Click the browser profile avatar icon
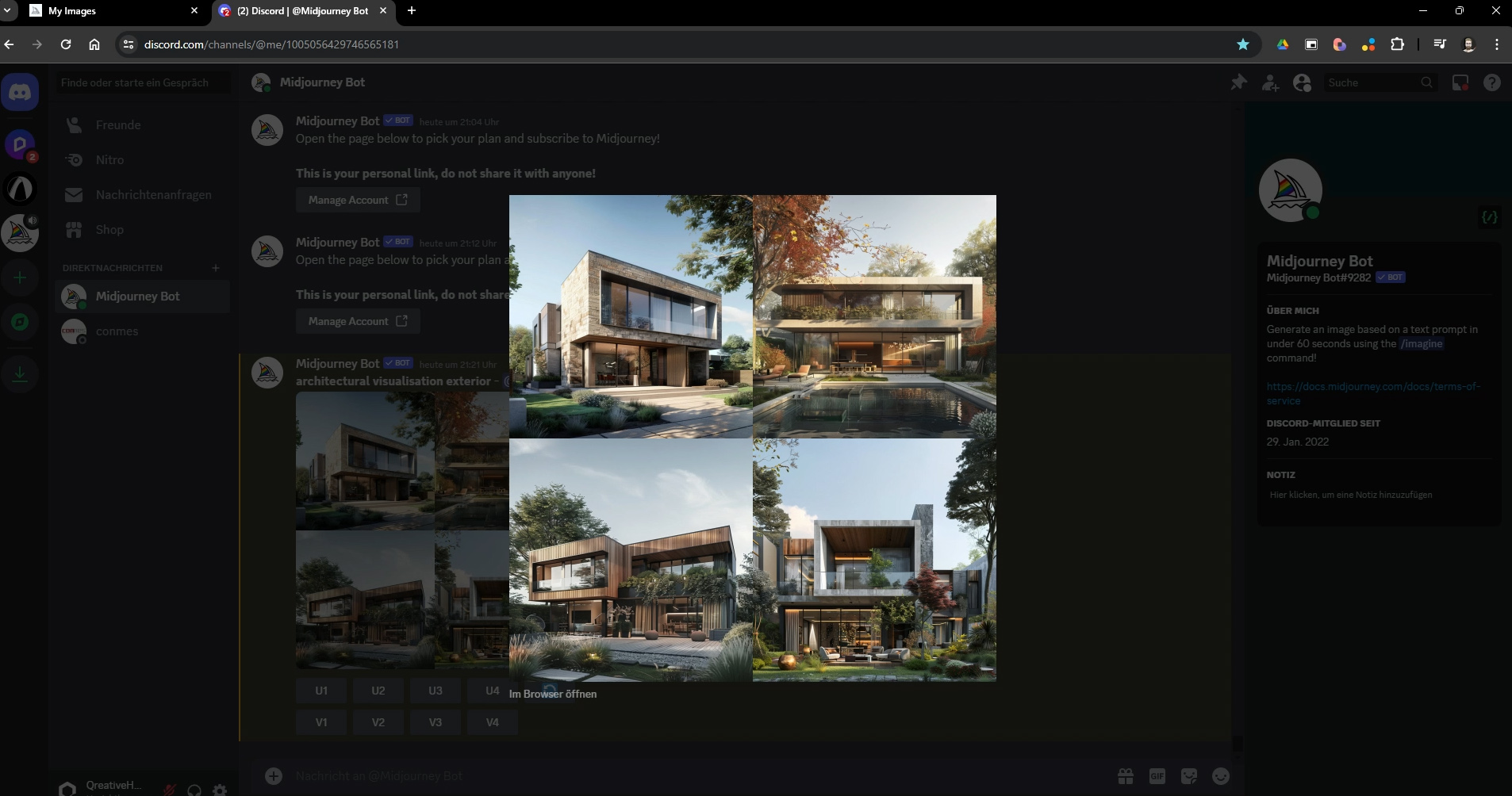Viewport: 1512px width, 796px height. [x=1468, y=44]
